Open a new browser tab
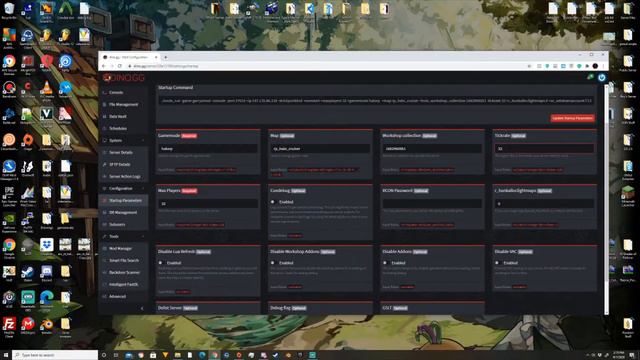The image size is (640, 360). coord(166,57)
